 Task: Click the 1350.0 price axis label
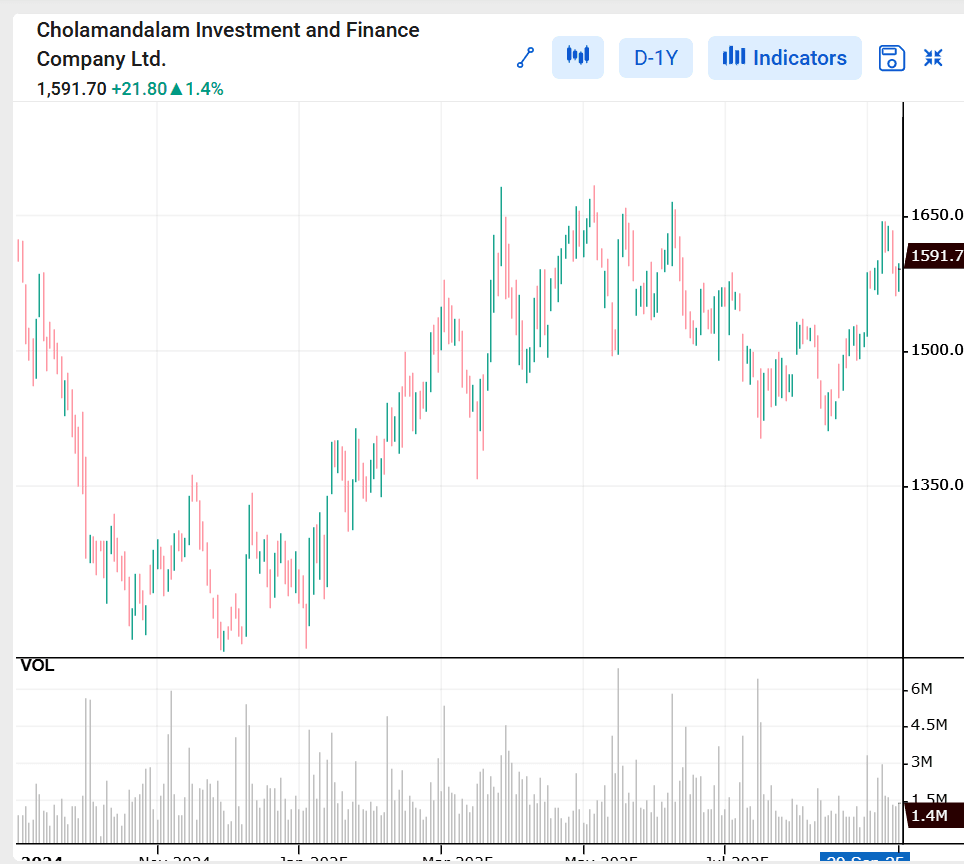[937, 485]
